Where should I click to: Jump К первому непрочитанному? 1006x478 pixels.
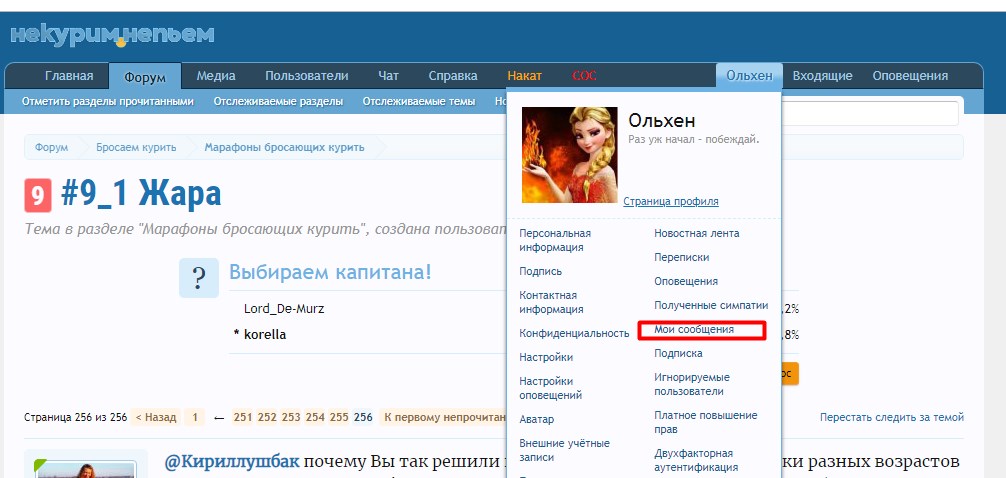(x=443, y=417)
